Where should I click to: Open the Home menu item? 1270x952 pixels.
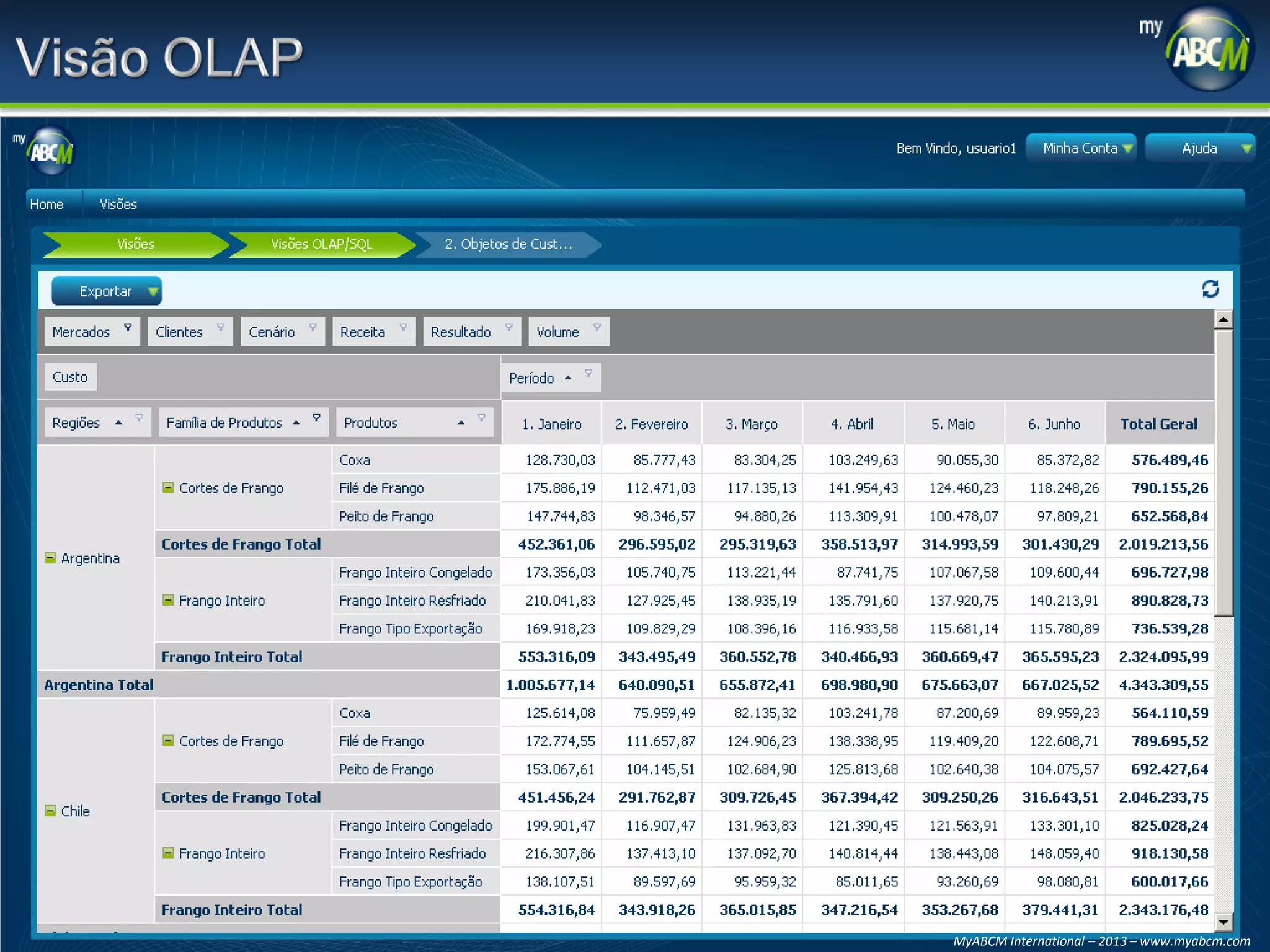[47, 205]
